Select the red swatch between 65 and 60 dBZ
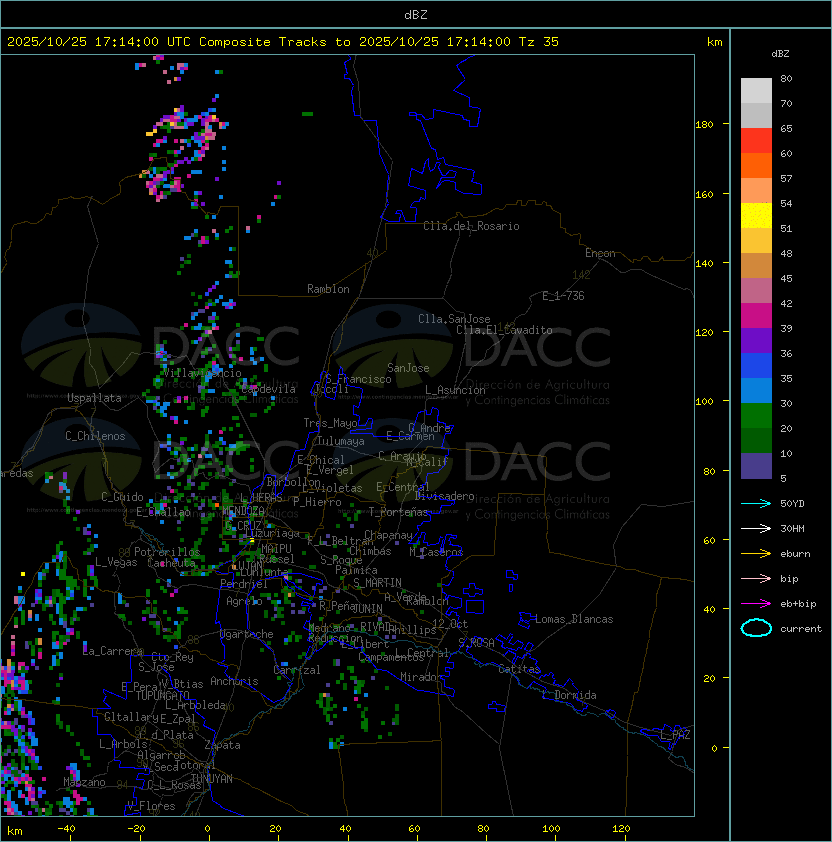 (756, 141)
